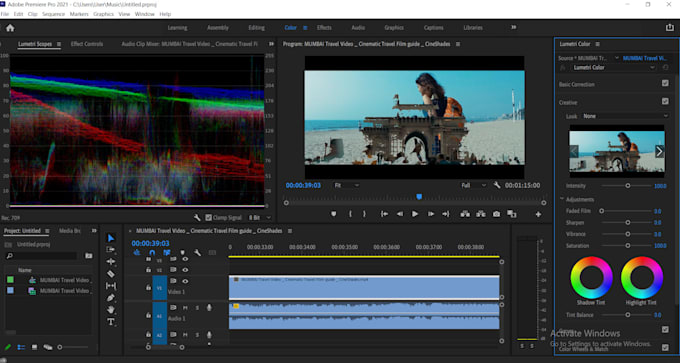Select the Ripple Edit tool

coord(111,262)
